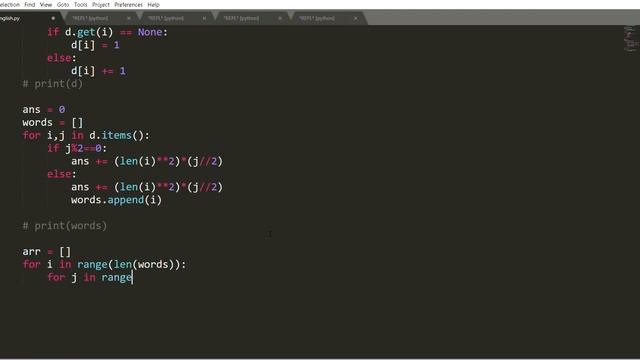Click the line 'arr = []'
This screenshot has width=640, height=360.
click(47, 251)
